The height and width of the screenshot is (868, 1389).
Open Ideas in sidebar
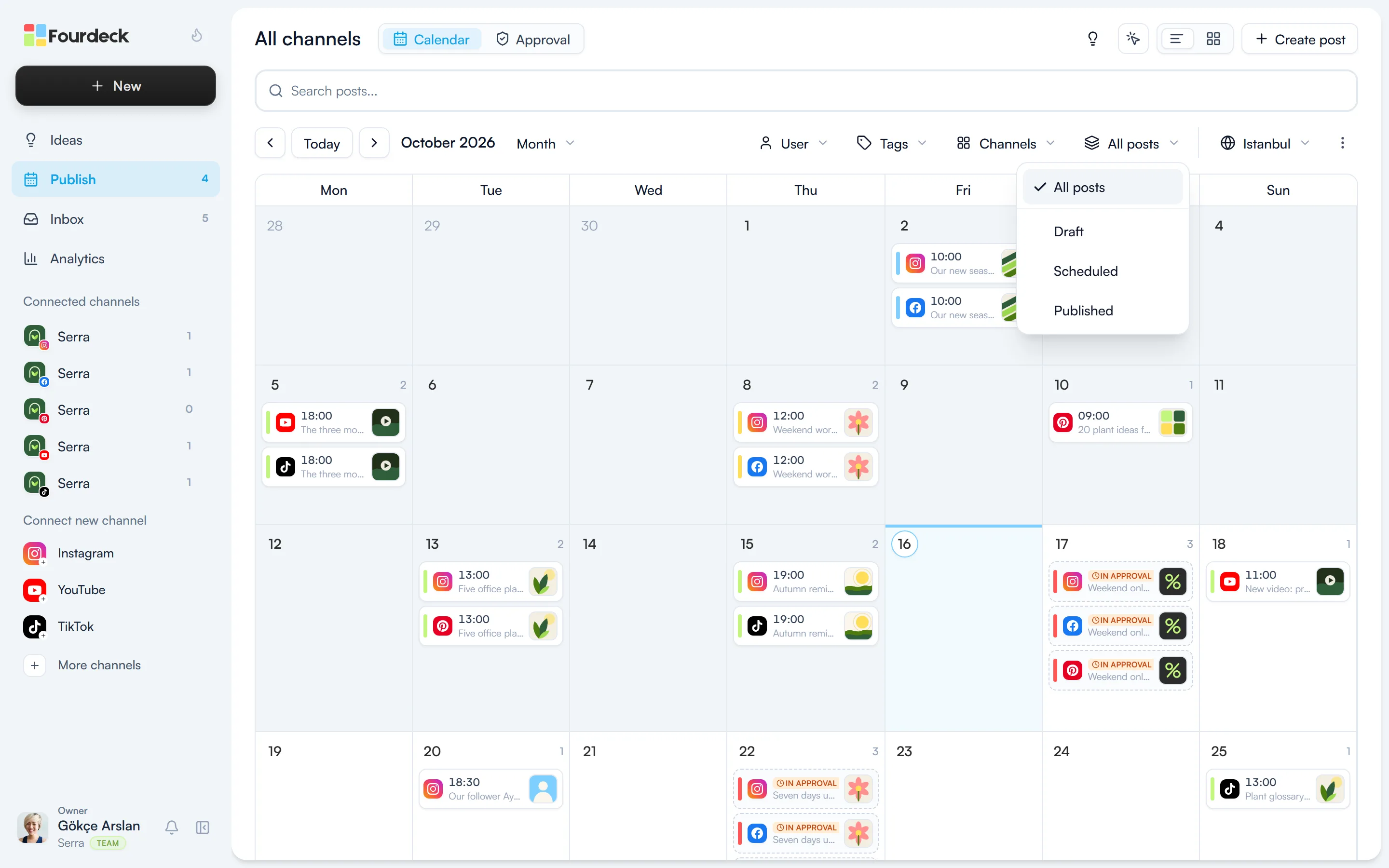point(116,140)
